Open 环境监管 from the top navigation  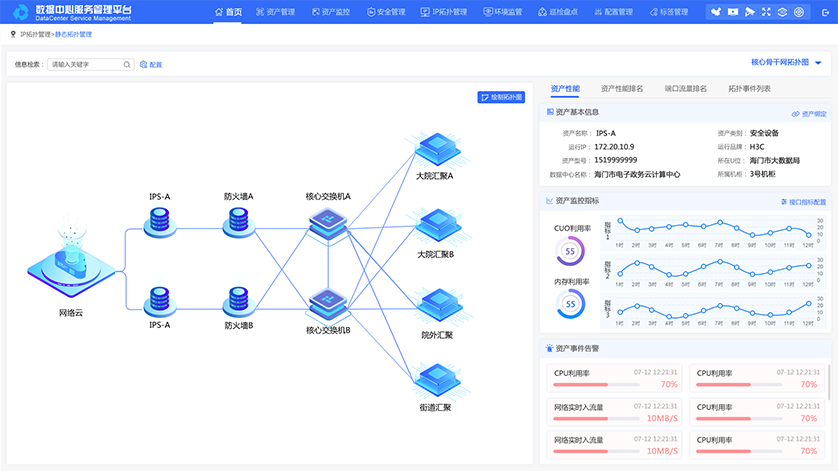pos(503,12)
